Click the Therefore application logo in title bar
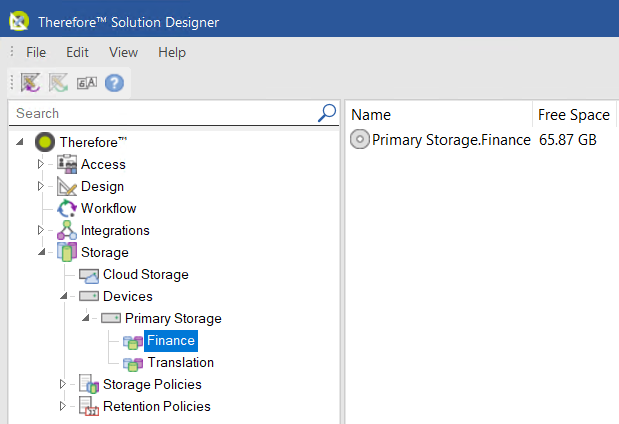This screenshot has height=424, width=619. click(x=19, y=21)
